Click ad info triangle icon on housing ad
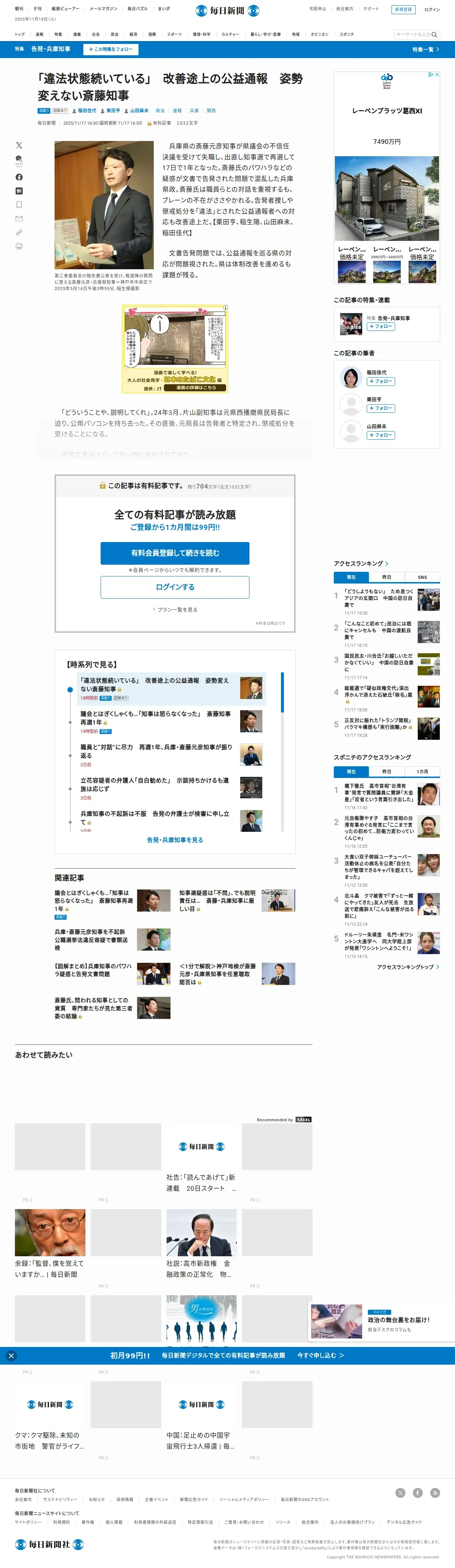Image resolution: width=455 pixels, height=1568 pixels. click(431, 74)
